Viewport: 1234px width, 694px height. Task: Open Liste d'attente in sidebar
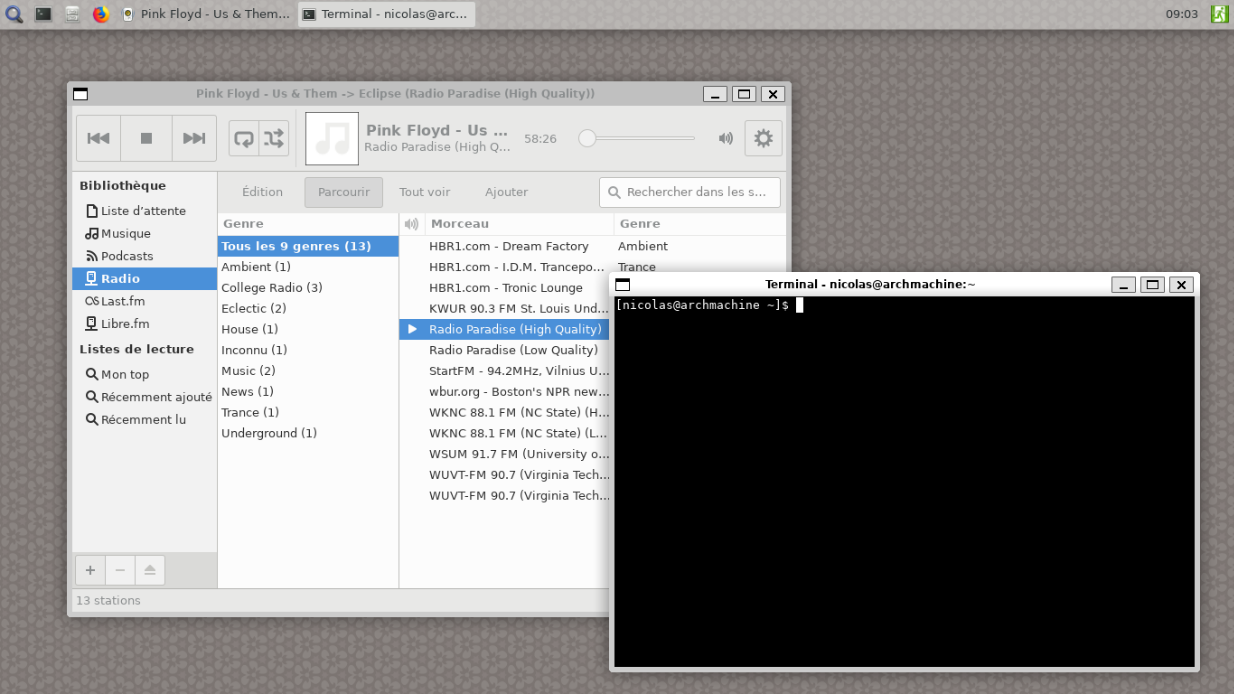click(x=144, y=211)
